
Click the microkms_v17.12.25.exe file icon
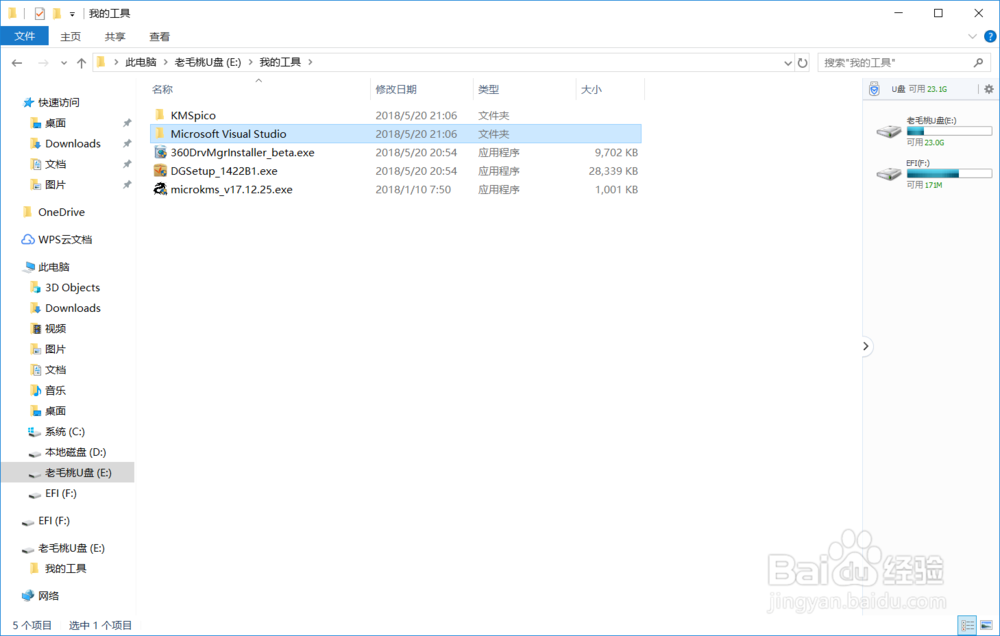pos(160,189)
